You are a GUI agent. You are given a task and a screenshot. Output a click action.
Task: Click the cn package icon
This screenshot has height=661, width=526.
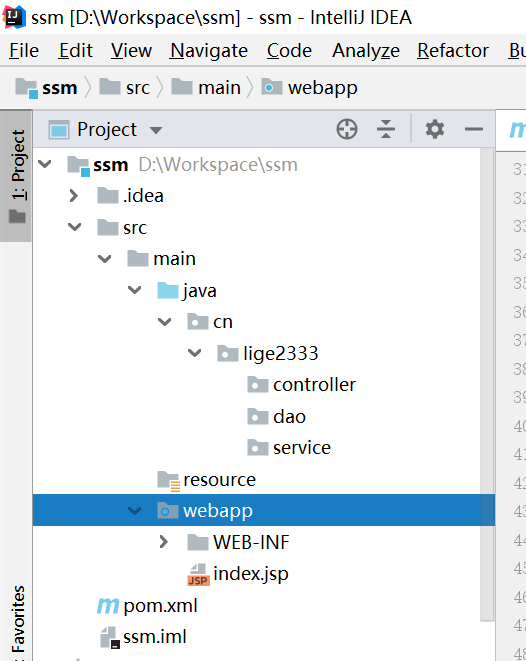point(198,322)
